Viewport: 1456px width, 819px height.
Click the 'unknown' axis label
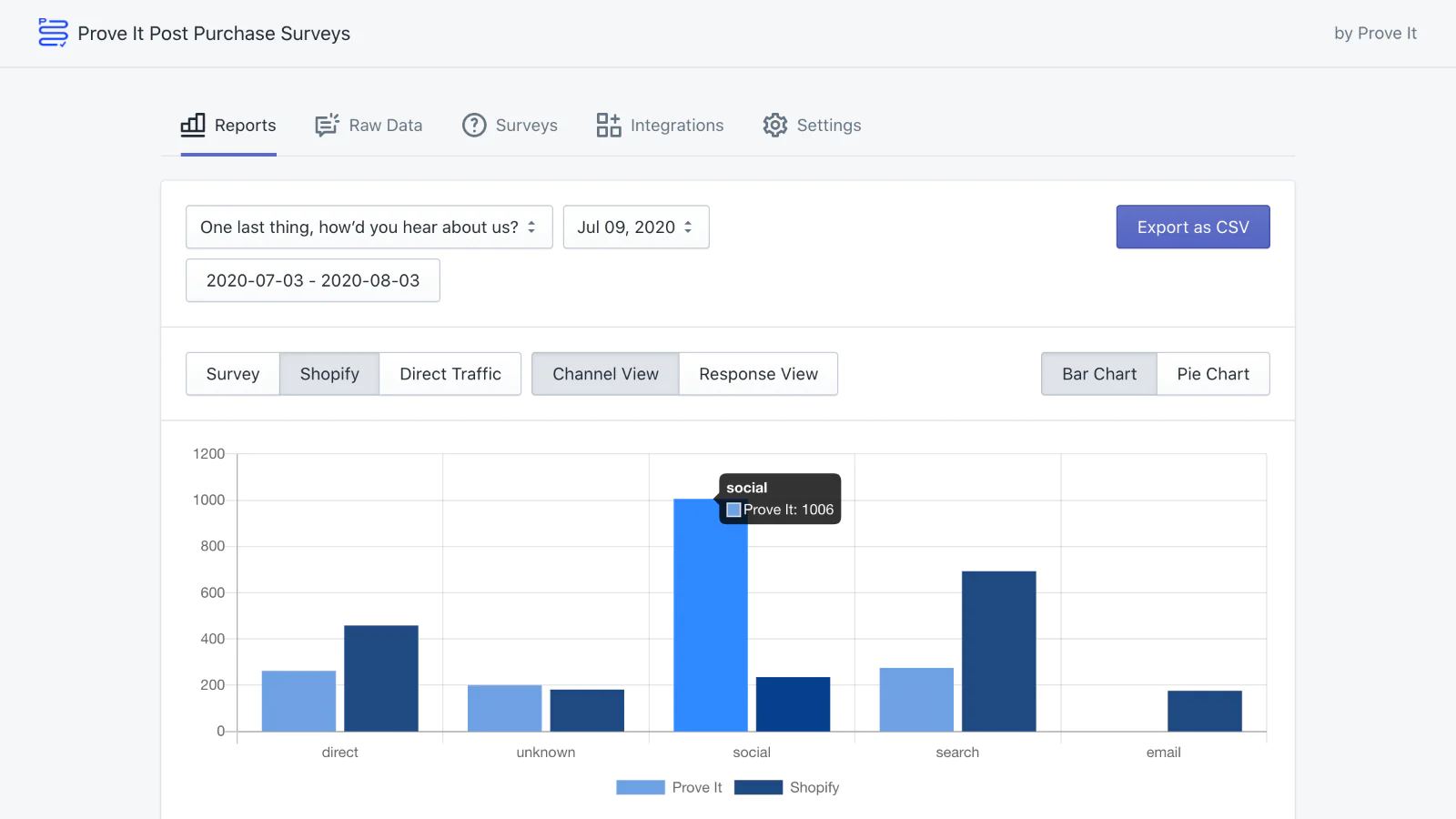[546, 753]
